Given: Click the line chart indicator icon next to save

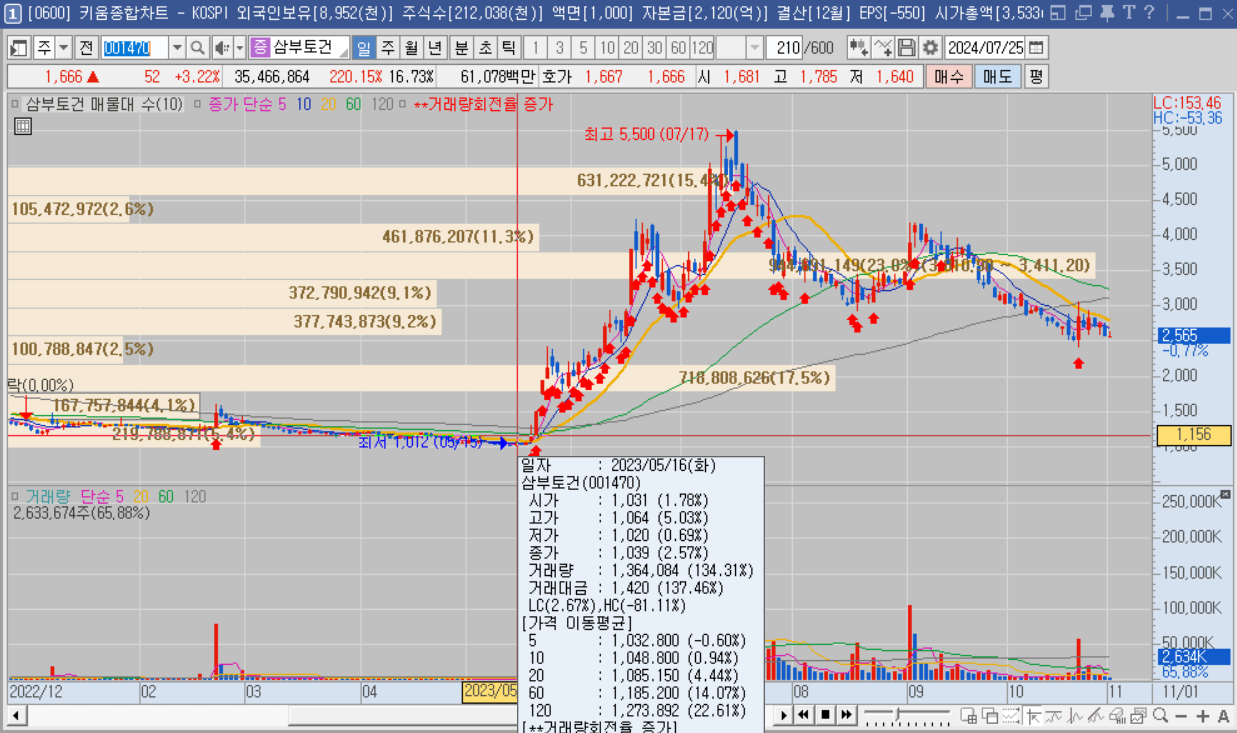Looking at the screenshot, I should pos(883,48).
